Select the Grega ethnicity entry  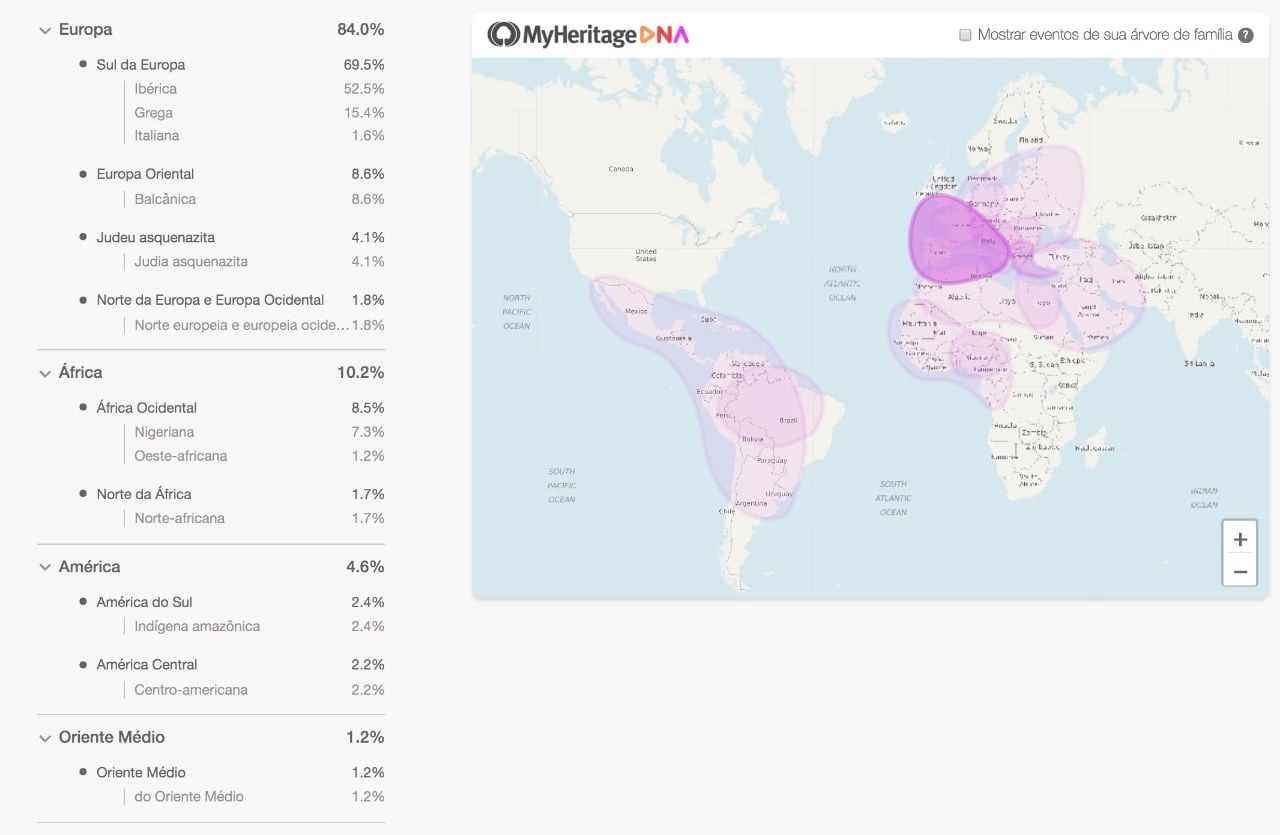tap(153, 113)
